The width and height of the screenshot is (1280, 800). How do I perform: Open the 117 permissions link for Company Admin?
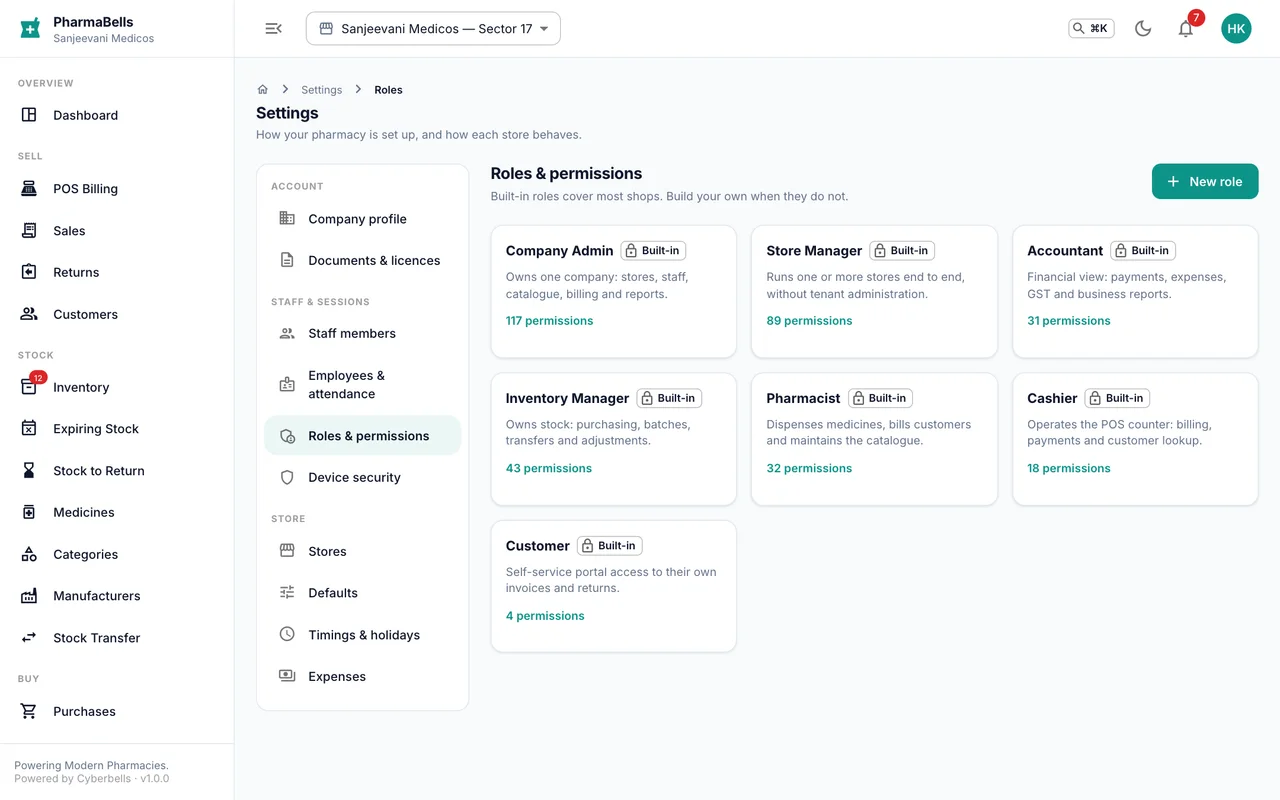click(x=549, y=321)
